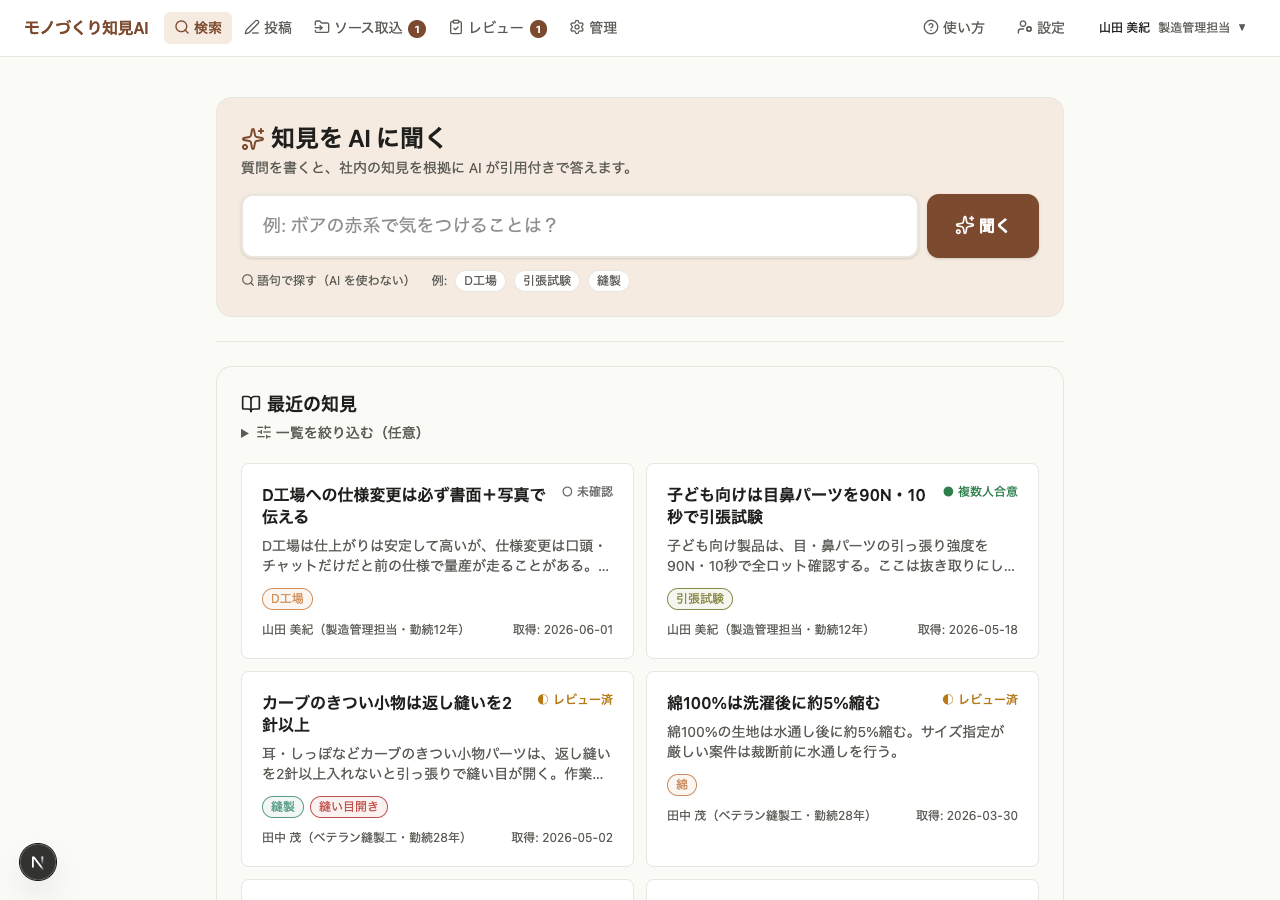Viewport: 1280px width, 900px height.
Task: Open 設定 settings
Action: [1041, 28]
